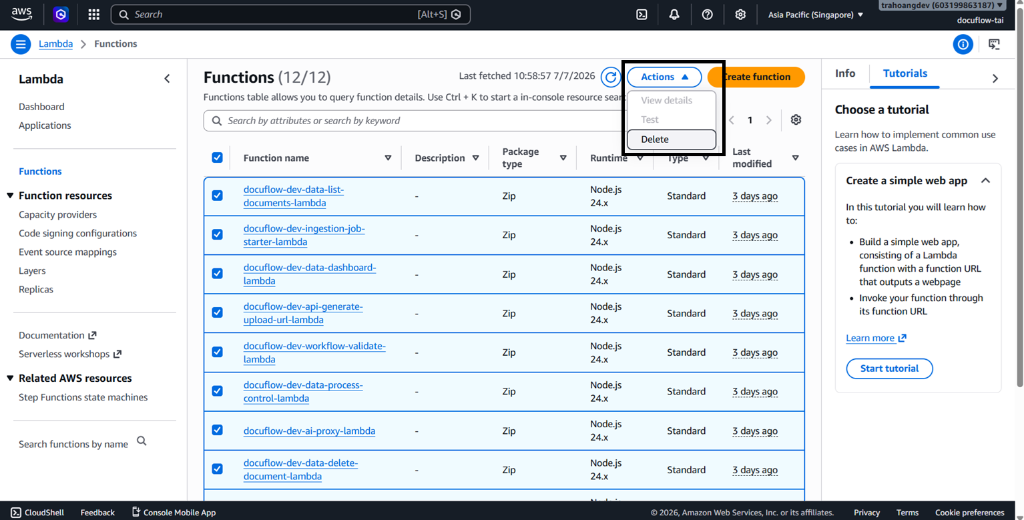Uncheck docuflow-dev-data-process-control-lambda checkbox

coord(217,391)
